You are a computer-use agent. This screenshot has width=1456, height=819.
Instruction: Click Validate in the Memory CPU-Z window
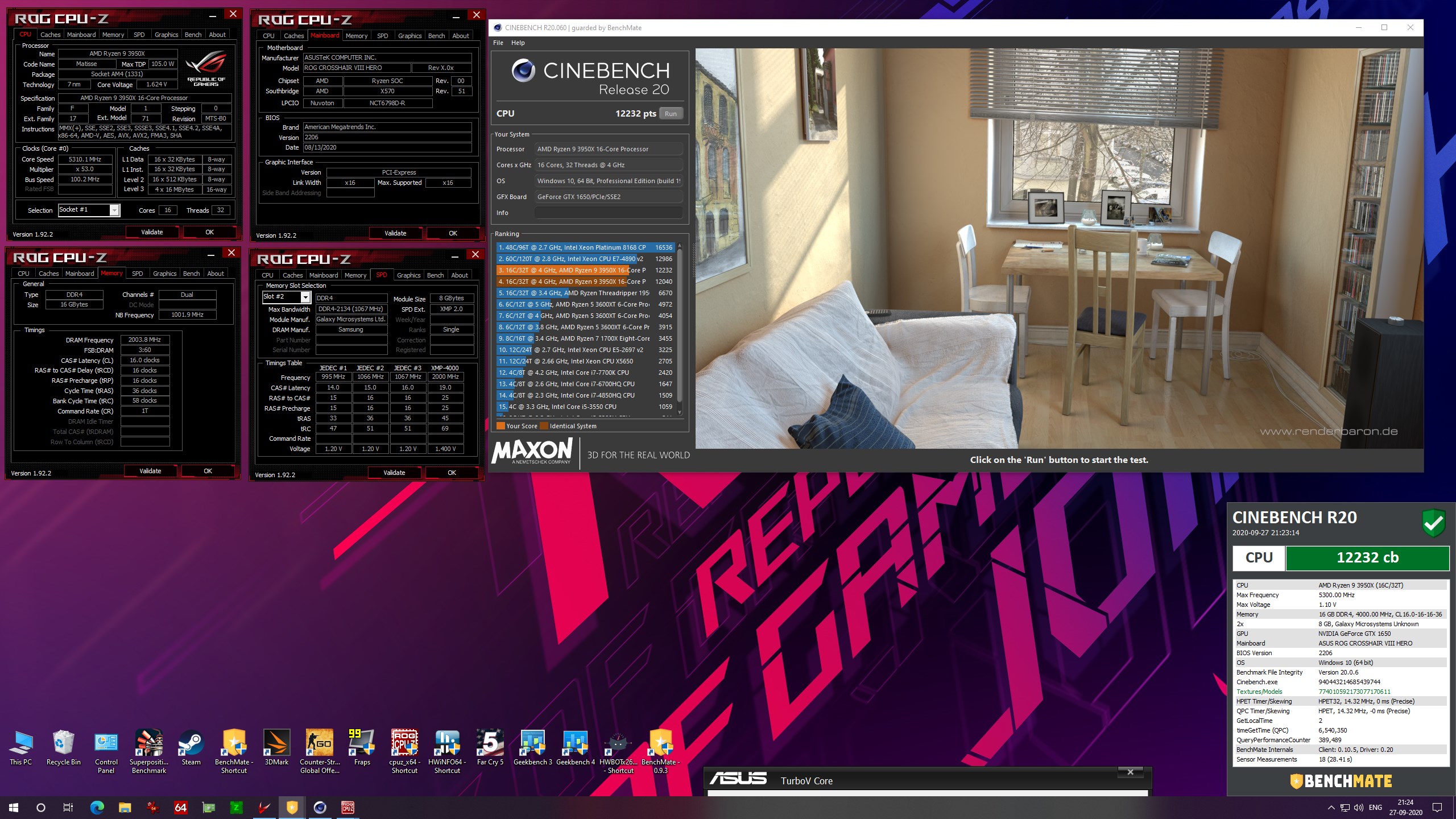tap(150, 471)
